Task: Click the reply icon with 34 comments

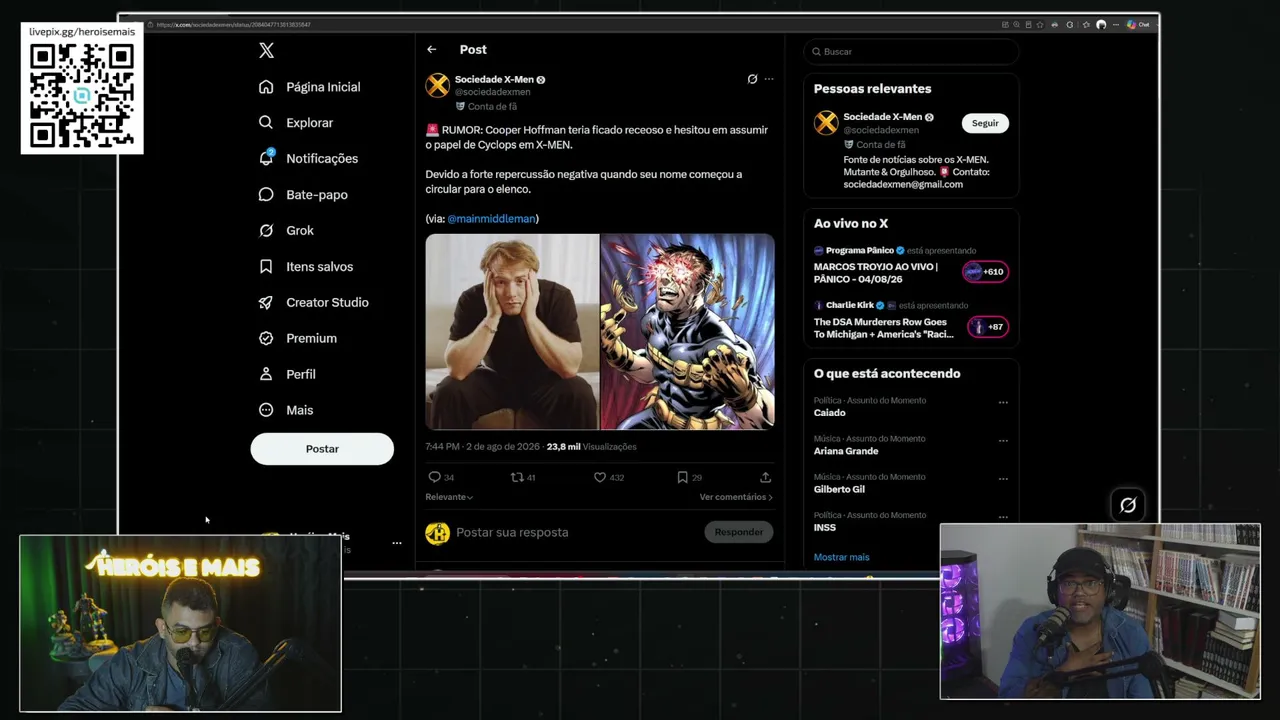Action: (x=434, y=478)
